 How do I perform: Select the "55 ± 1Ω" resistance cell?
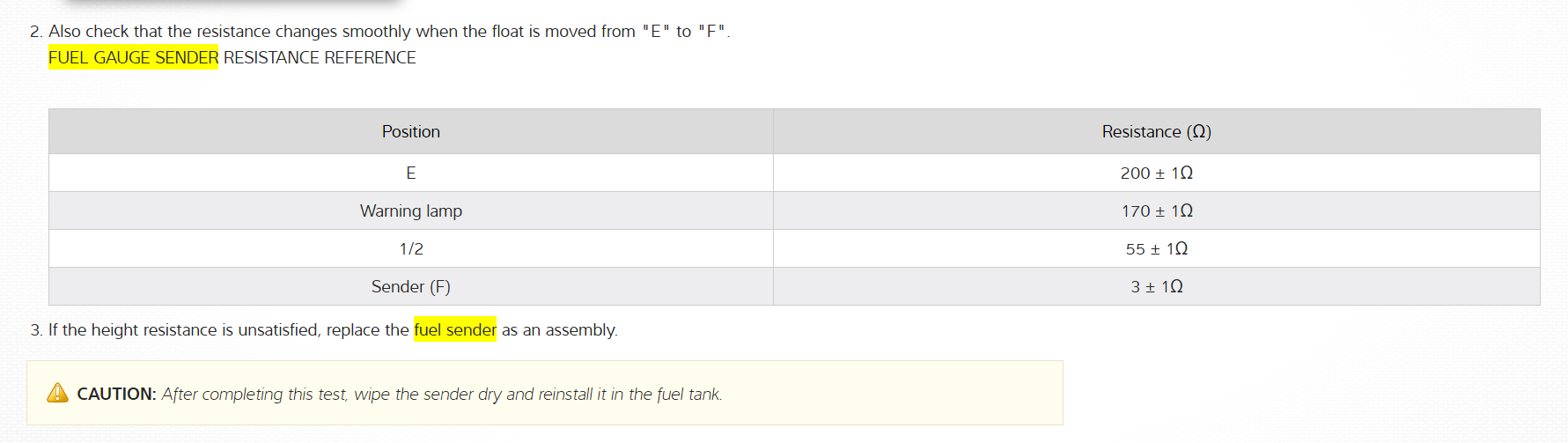pyautogui.click(x=1156, y=249)
